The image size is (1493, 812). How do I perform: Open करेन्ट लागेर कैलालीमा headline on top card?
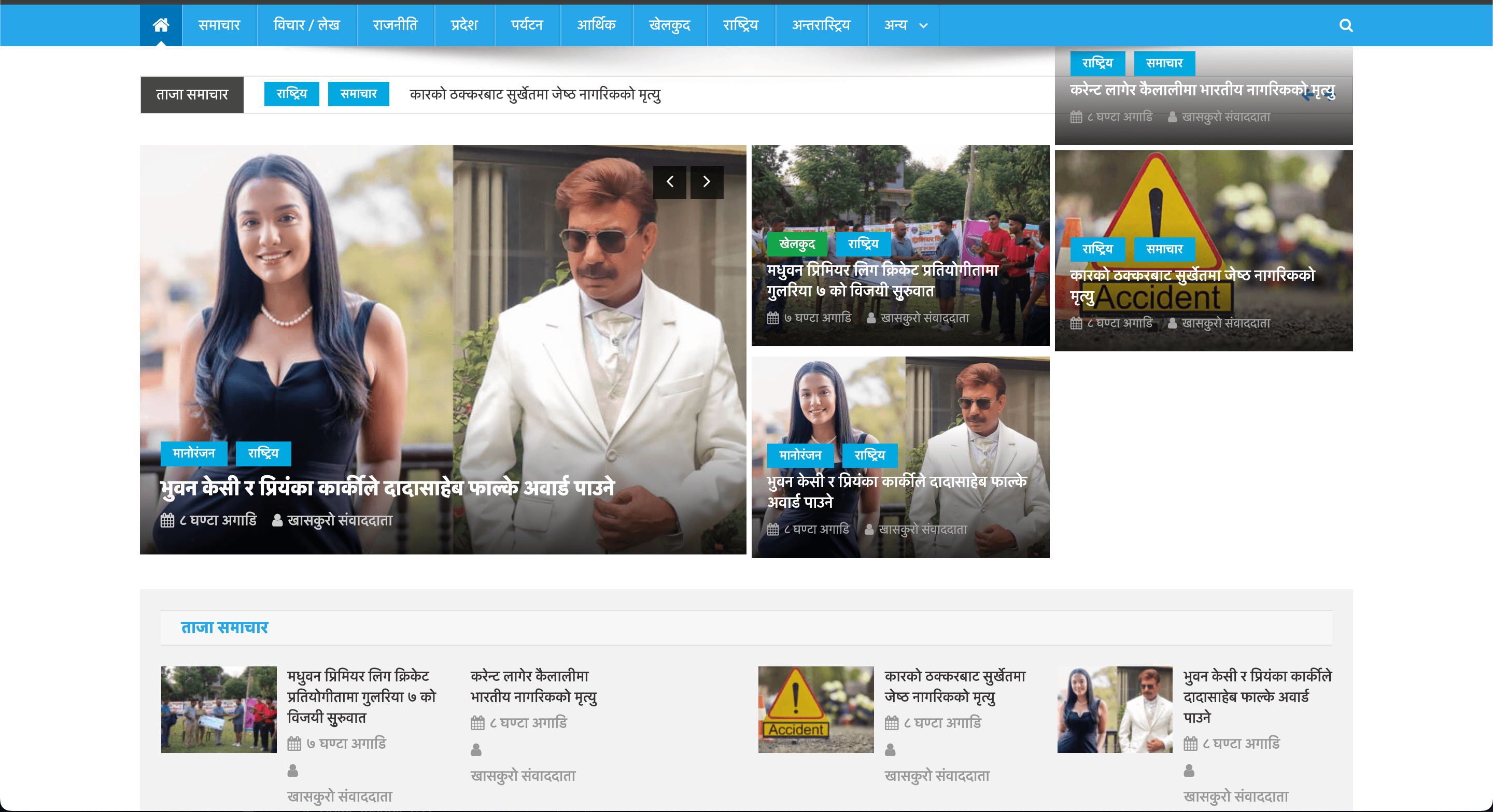coord(1203,90)
